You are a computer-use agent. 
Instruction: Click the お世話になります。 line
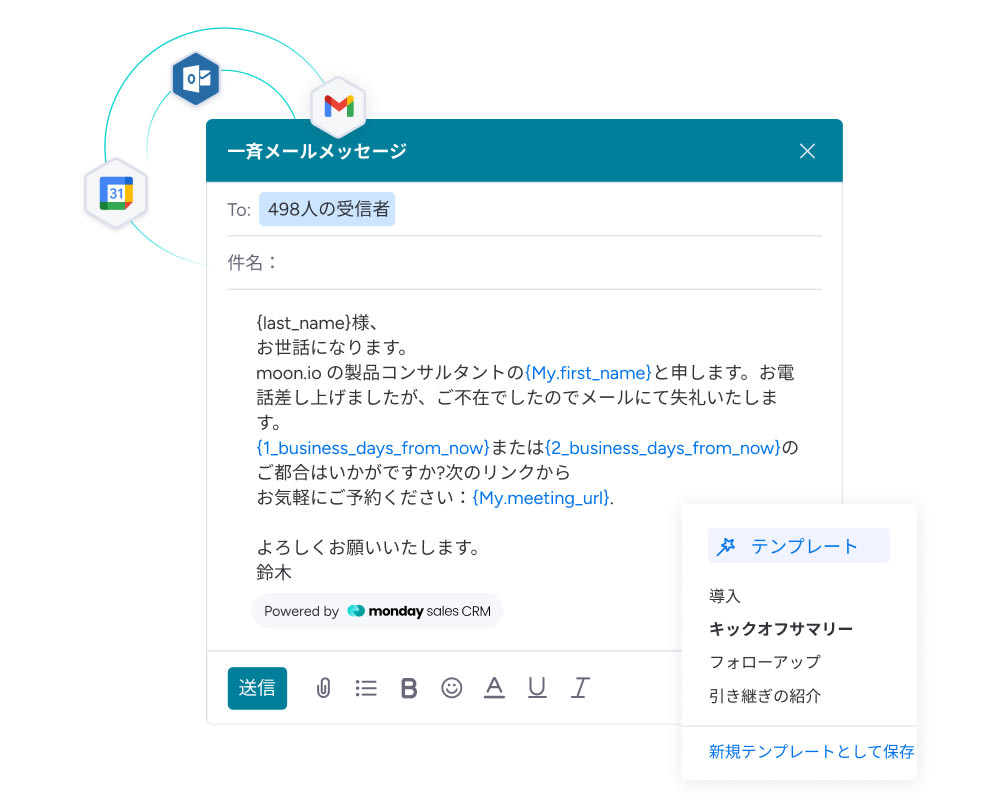[x=332, y=348]
